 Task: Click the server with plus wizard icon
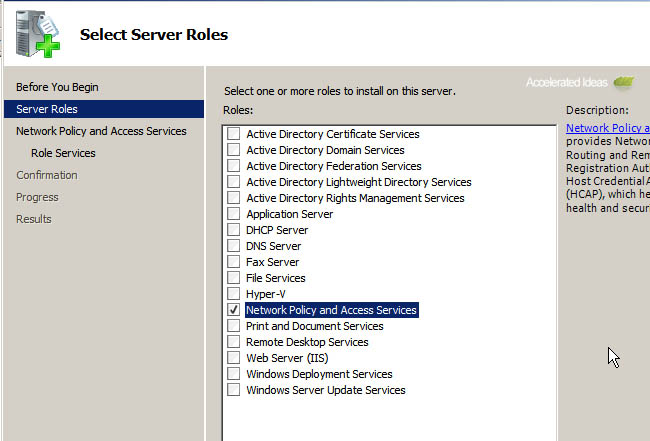(38, 34)
